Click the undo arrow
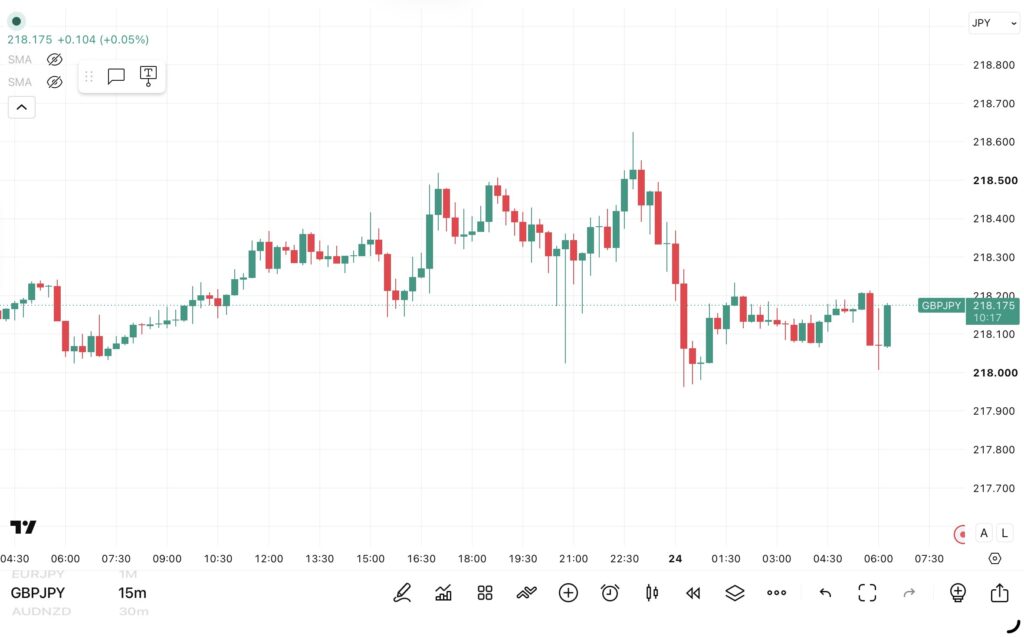 pyautogui.click(x=825, y=593)
